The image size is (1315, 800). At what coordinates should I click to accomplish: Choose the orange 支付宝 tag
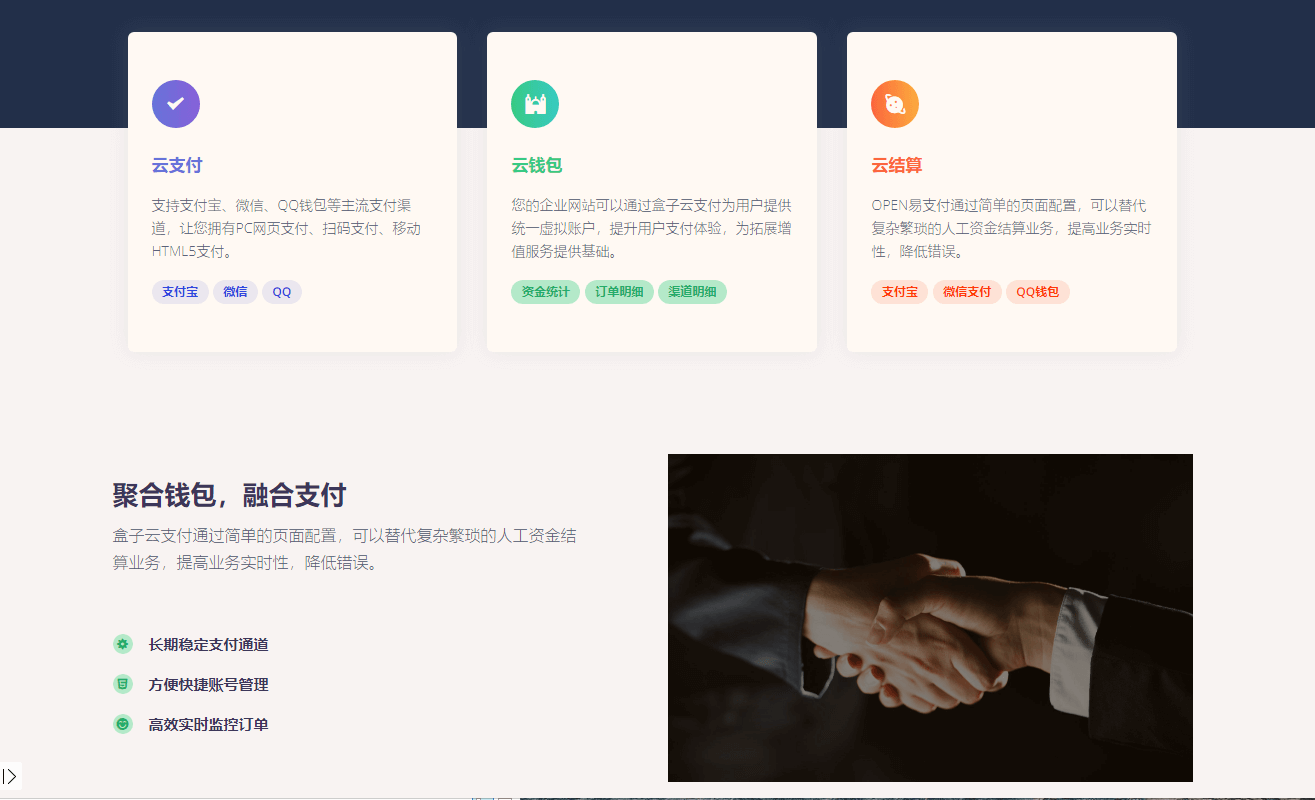point(900,292)
